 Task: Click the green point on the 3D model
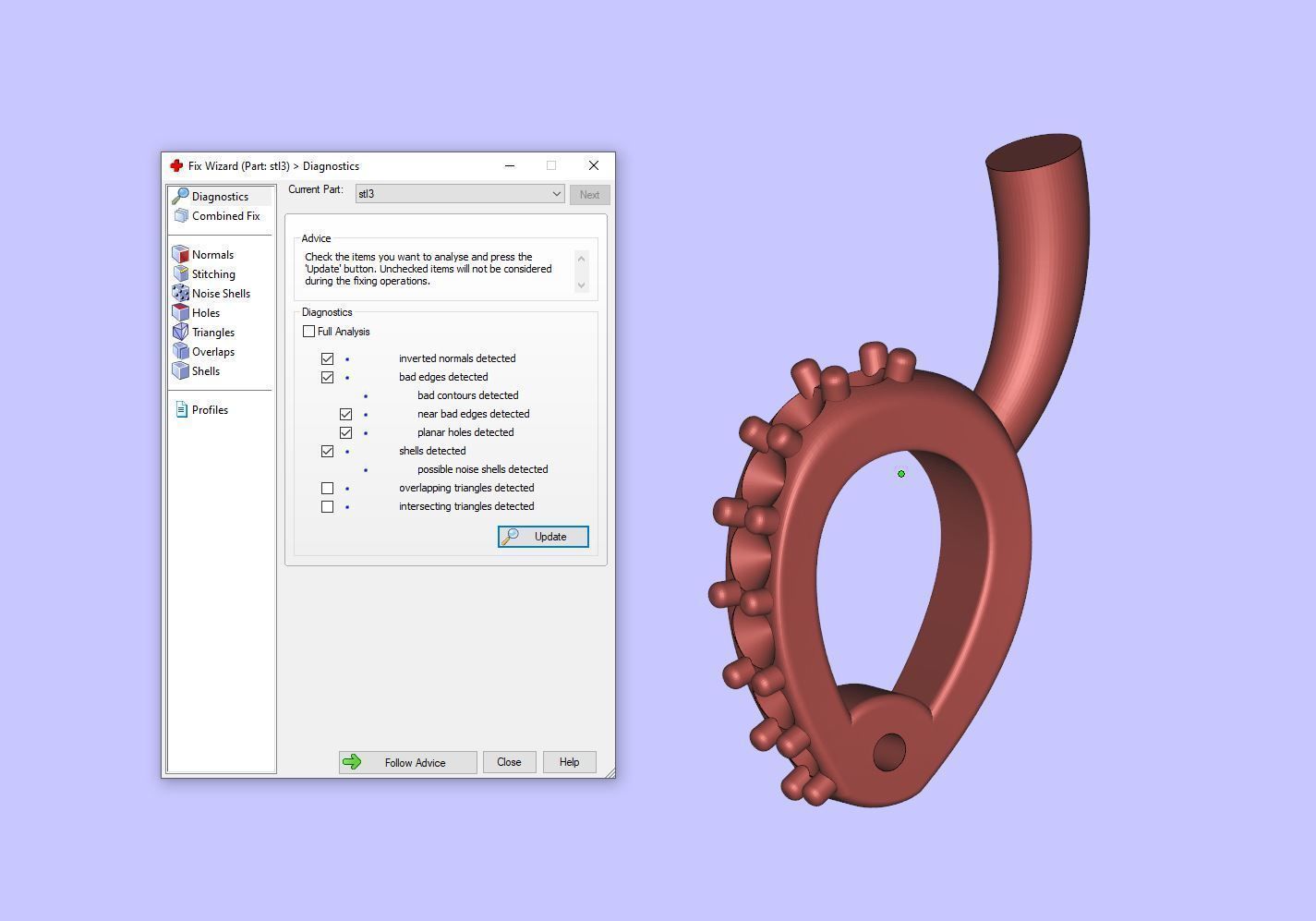(901, 474)
